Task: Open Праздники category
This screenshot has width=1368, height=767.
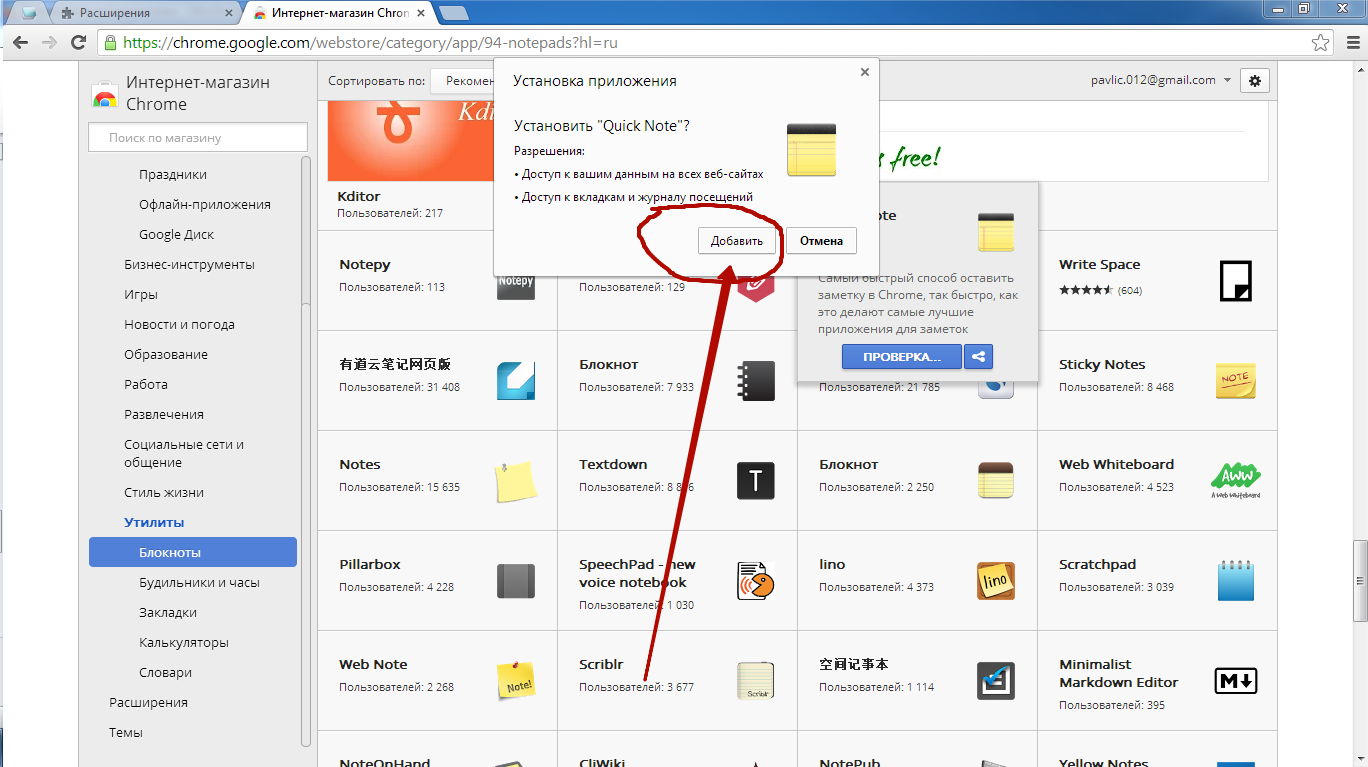Action: (x=173, y=174)
